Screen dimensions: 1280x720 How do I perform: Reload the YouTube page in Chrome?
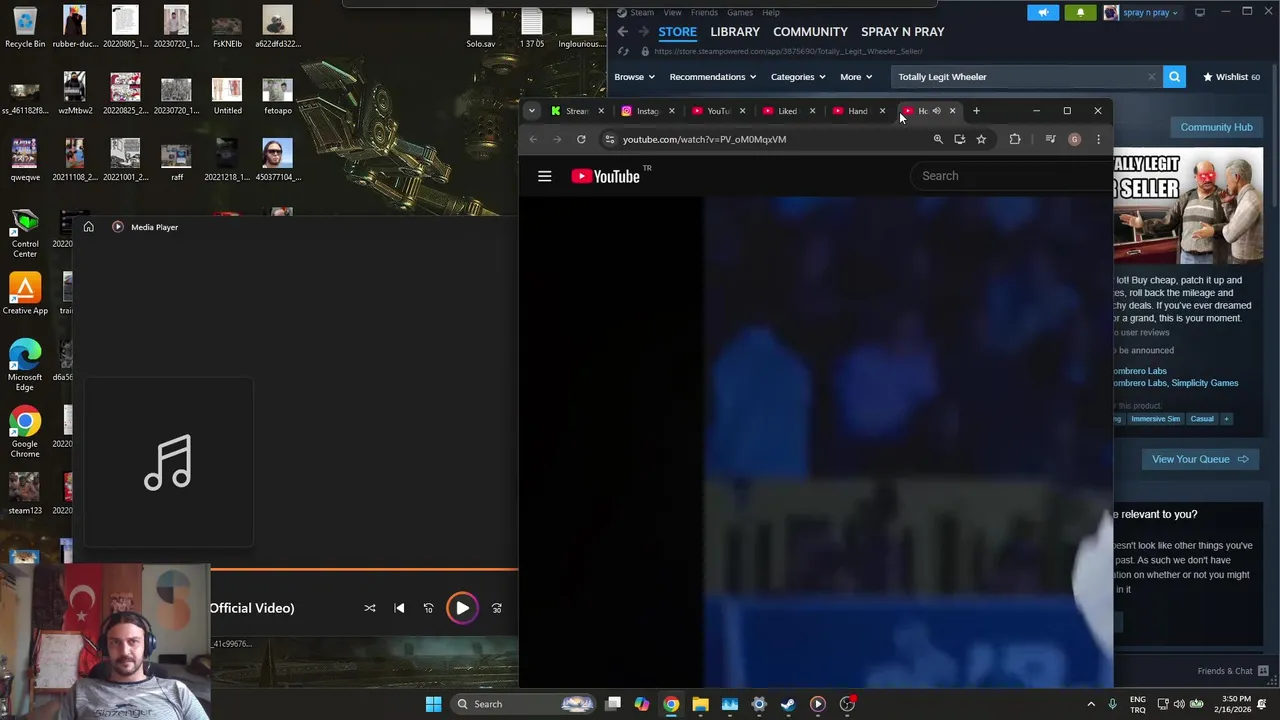click(581, 140)
